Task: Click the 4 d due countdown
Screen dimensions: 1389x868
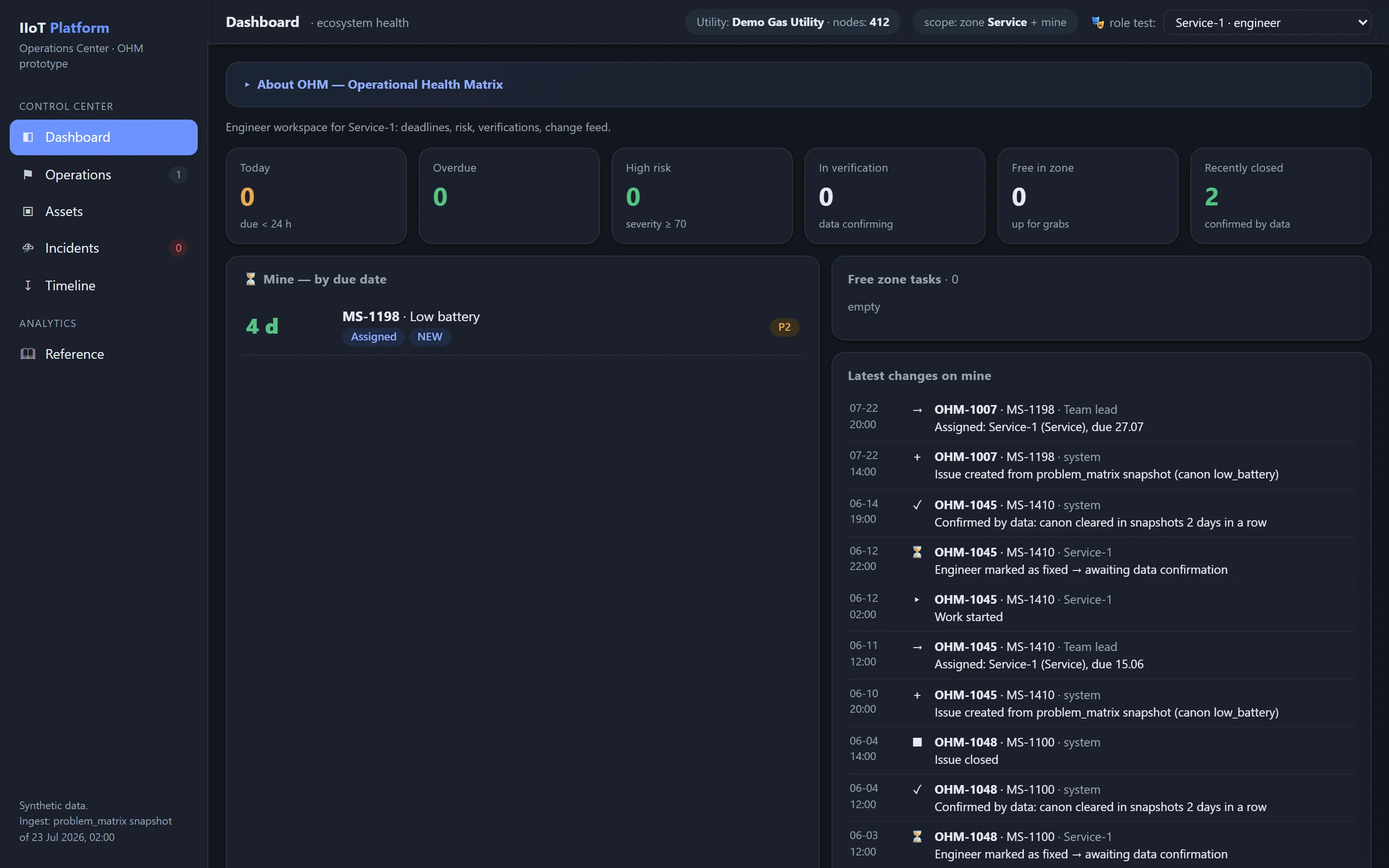Action: point(262,326)
